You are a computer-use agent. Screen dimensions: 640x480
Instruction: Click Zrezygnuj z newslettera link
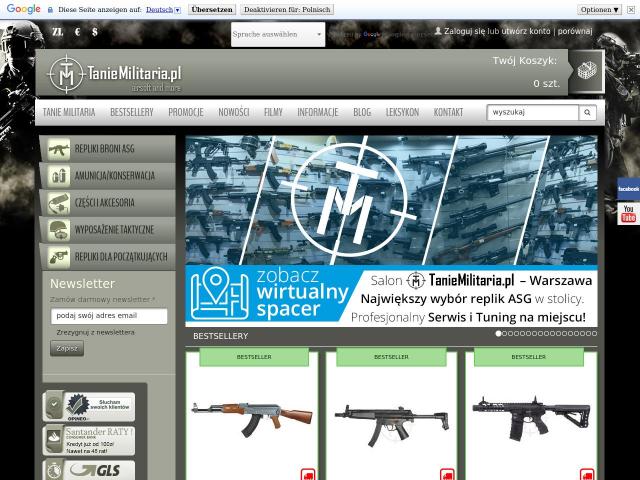[96, 332]
